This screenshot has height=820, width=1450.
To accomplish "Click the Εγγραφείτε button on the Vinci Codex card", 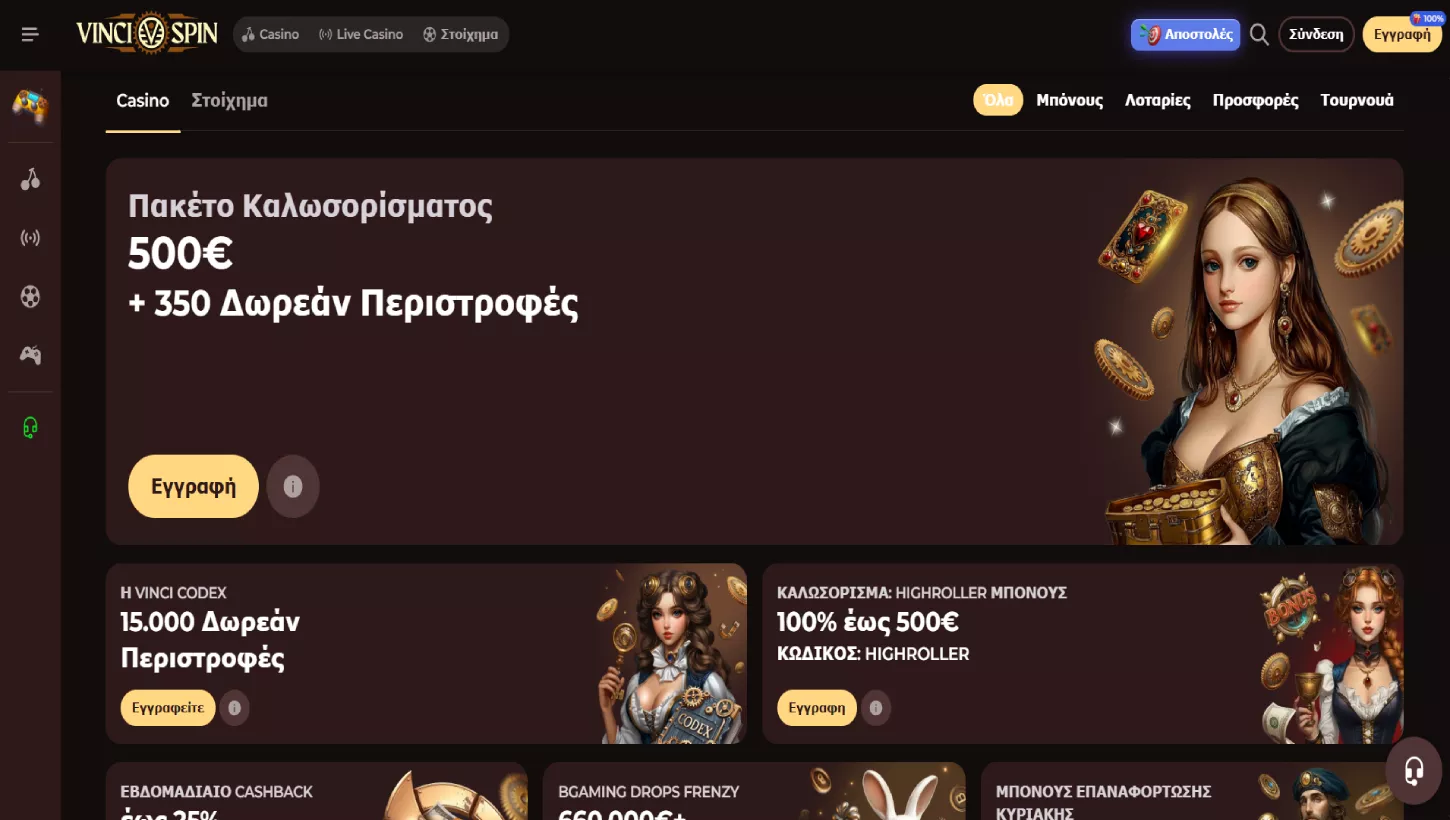I will [168, 708].
